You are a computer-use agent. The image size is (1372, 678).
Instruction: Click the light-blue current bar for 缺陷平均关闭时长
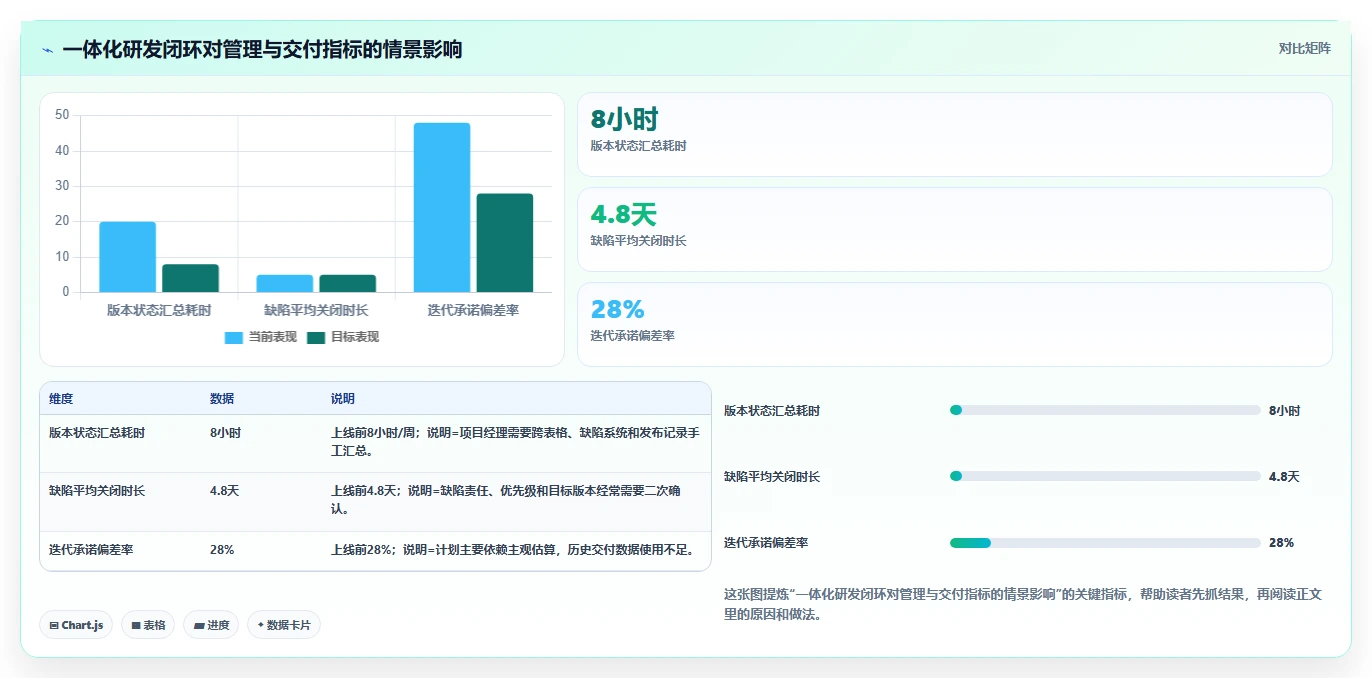285,284
